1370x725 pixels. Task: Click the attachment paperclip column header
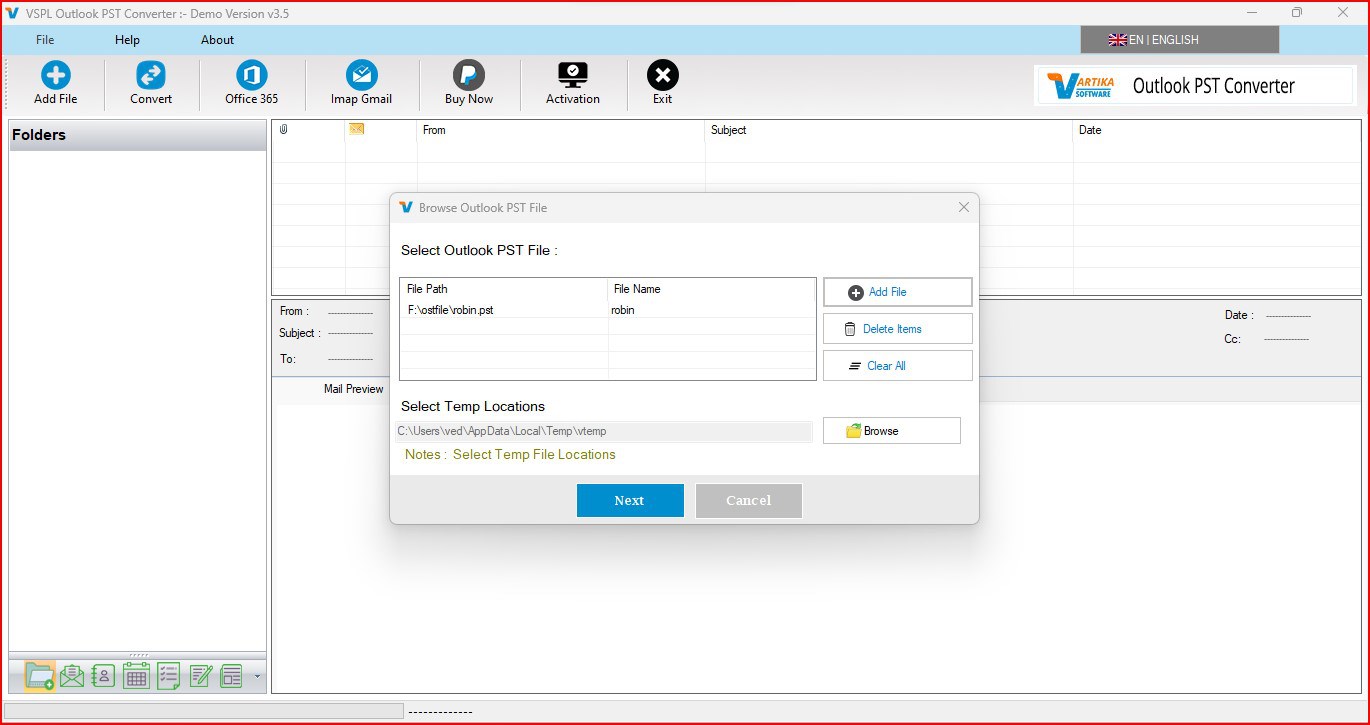point(284,130)
